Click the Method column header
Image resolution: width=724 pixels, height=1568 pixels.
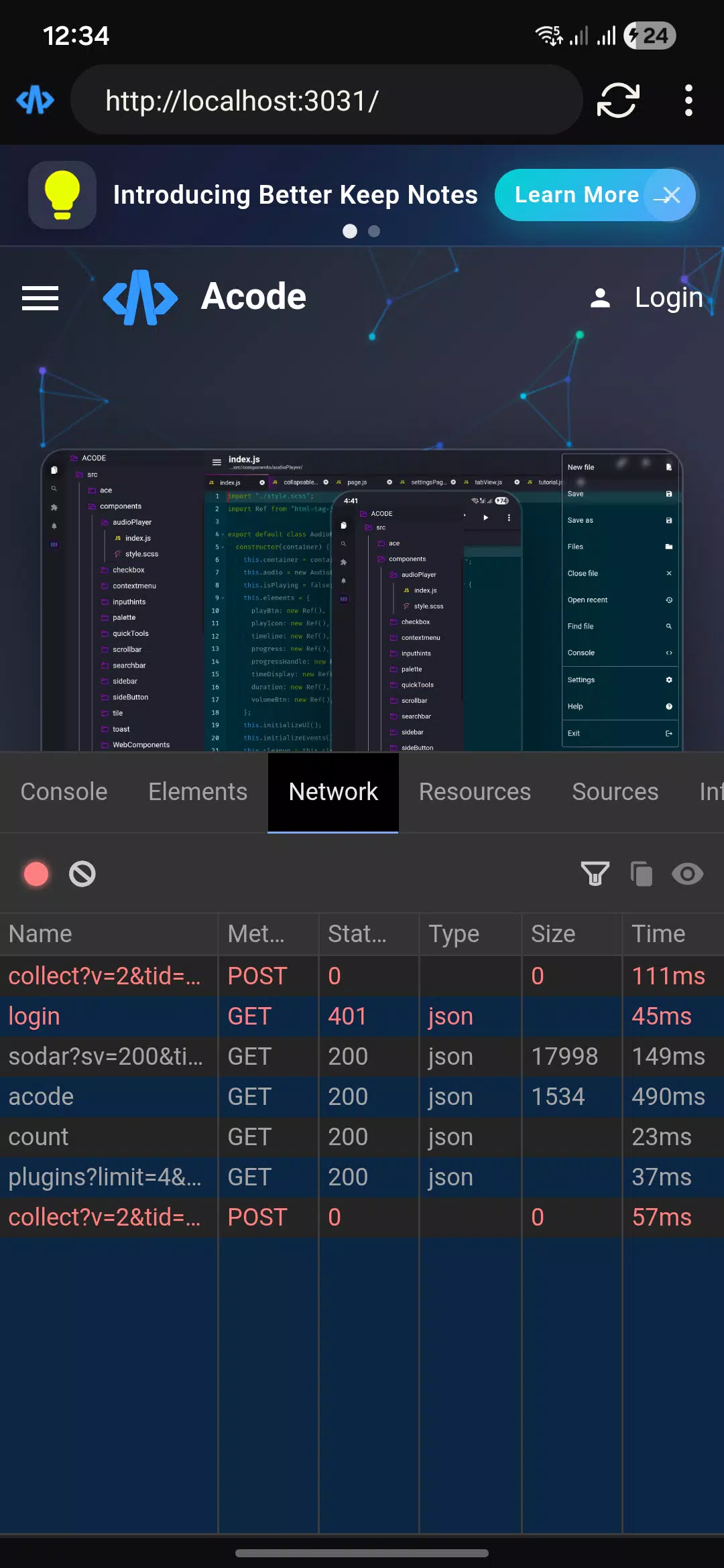pos(268,934)
